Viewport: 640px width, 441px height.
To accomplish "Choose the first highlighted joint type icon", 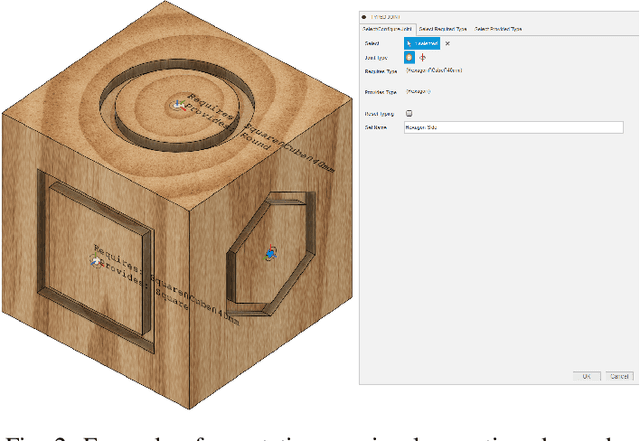I will [410, 57].
